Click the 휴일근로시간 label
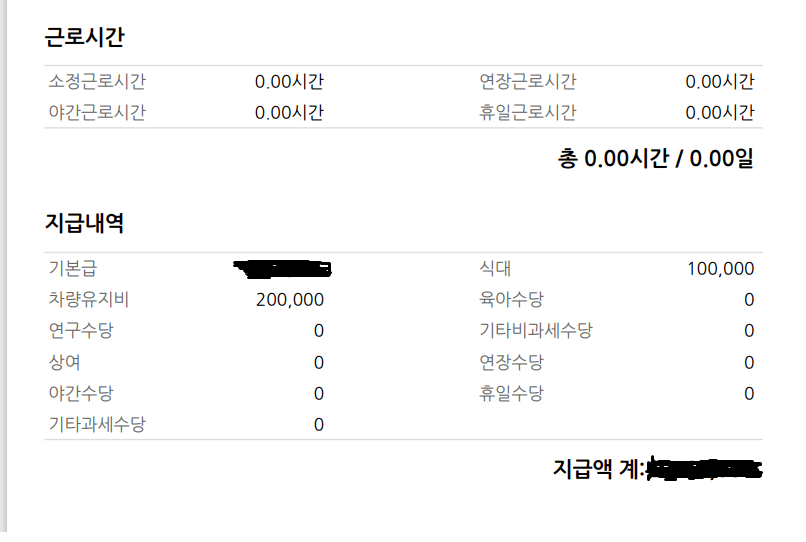The image size is (806, 542). [527, 113]
